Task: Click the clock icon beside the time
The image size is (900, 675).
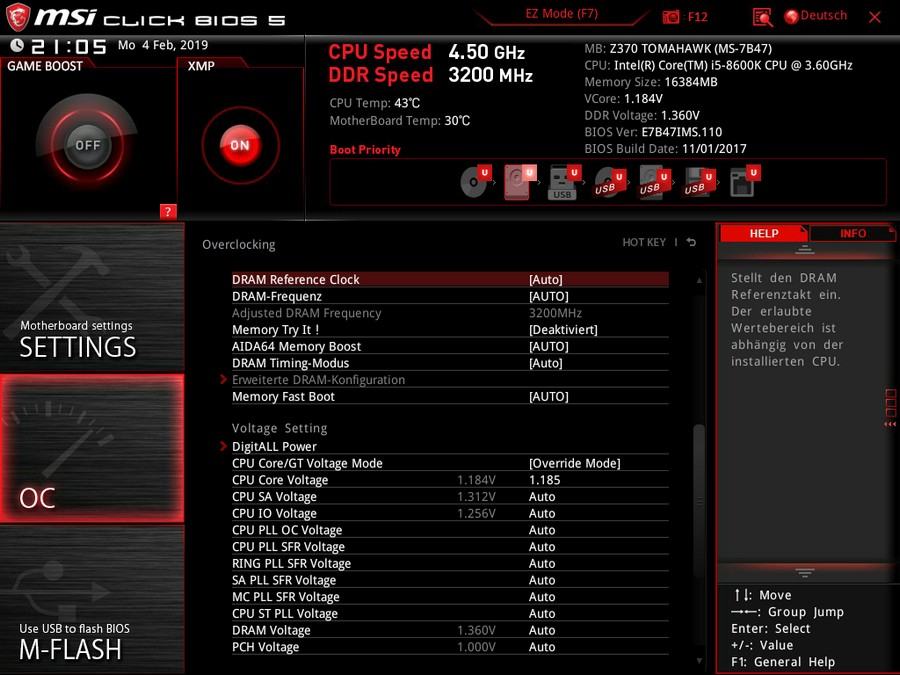Action: (17, 45)
